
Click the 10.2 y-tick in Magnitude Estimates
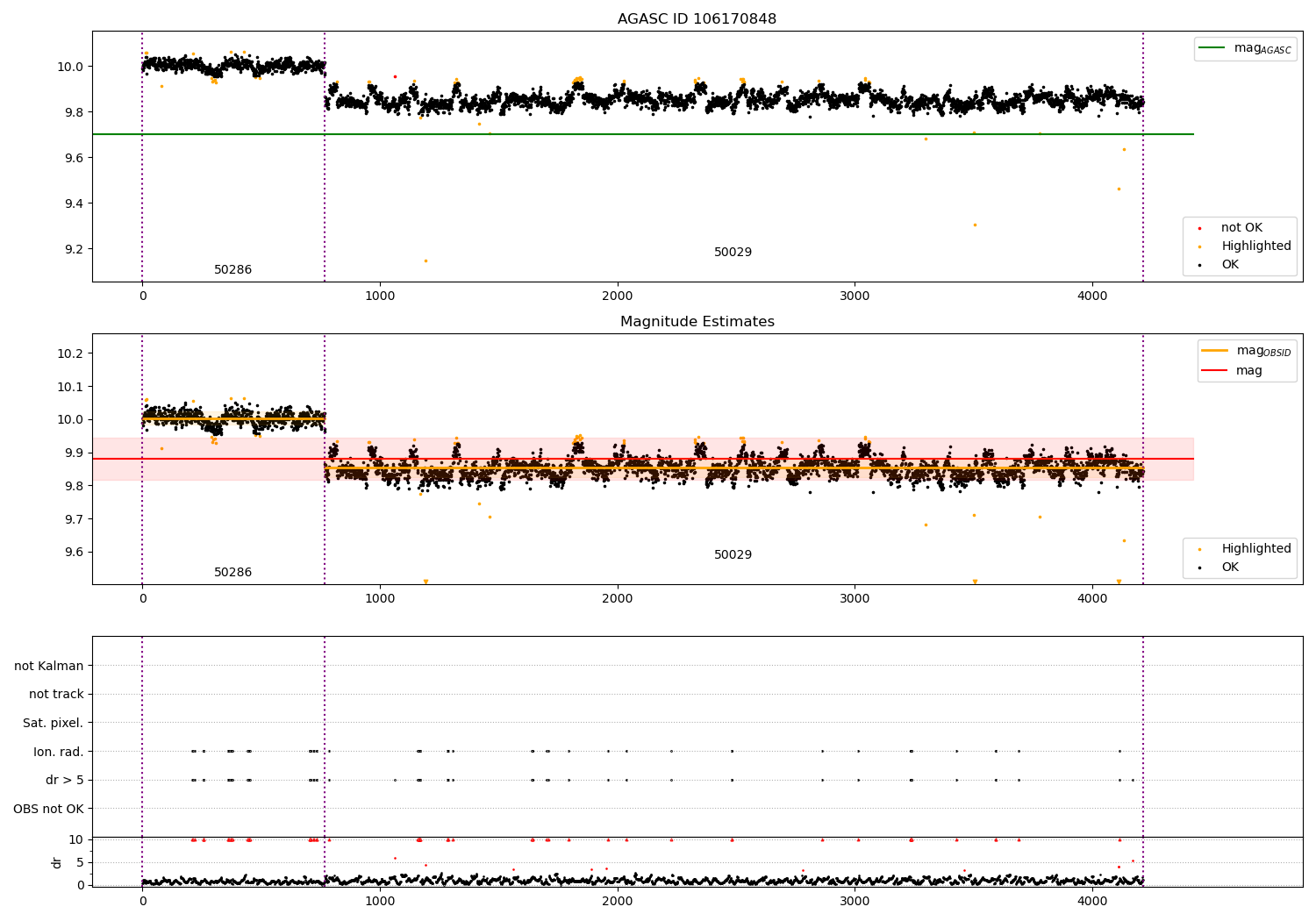tap(70, 353)
